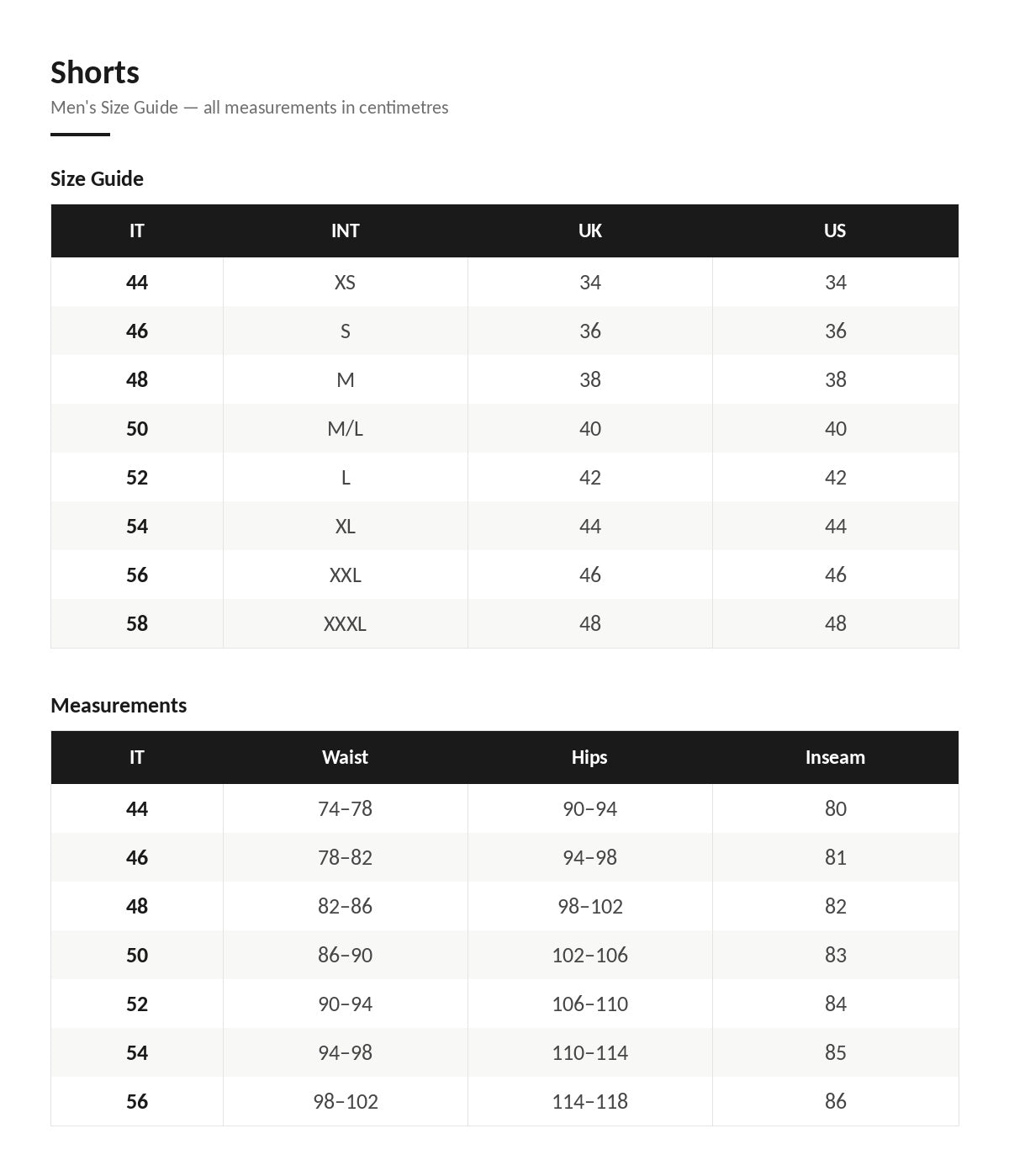Select the Inseam column header
The height and width of the screenshot is (1176, 1009).
tap(835, 757)
